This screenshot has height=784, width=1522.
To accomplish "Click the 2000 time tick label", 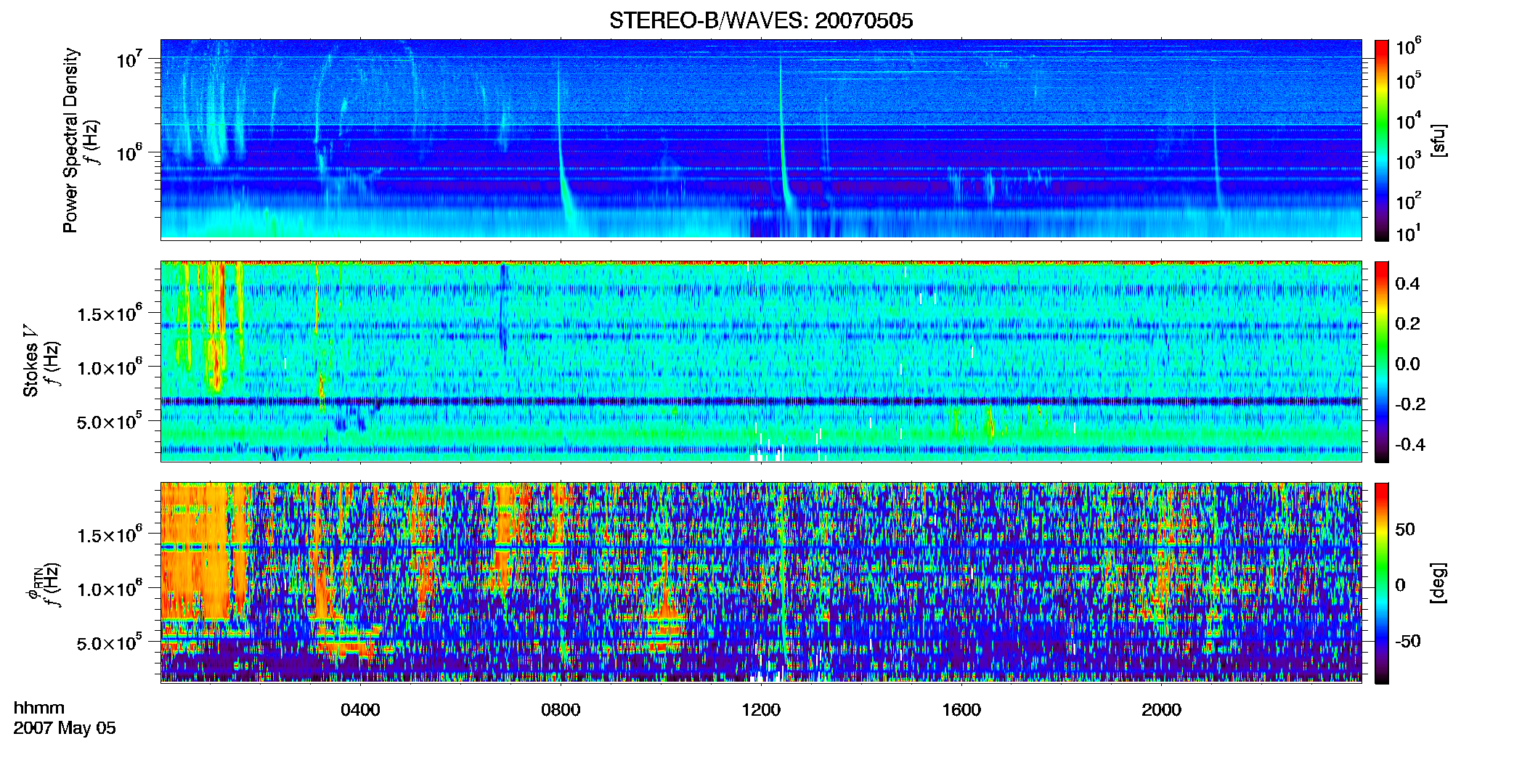I will pos(1161,709).
